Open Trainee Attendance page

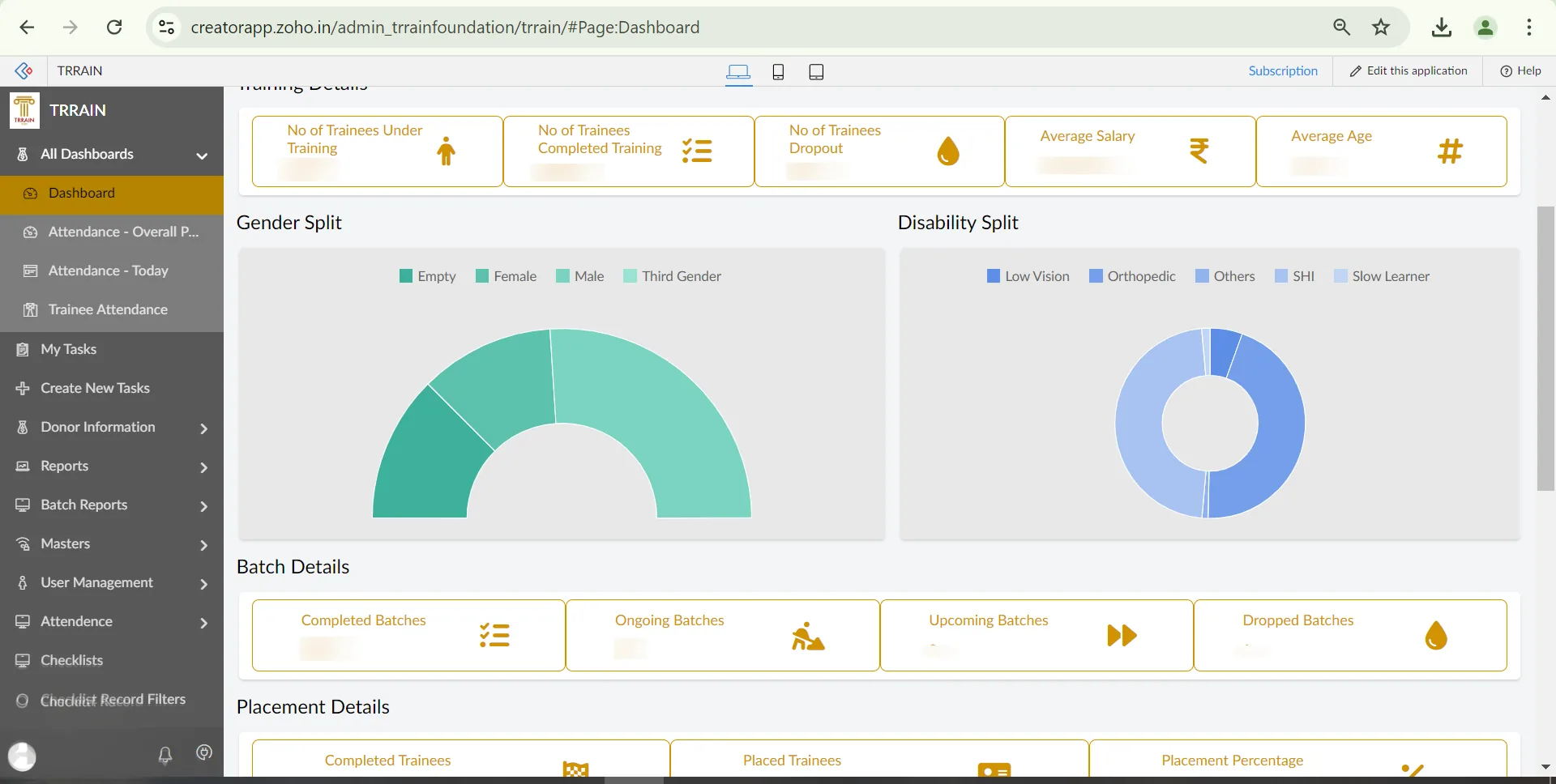click(x=112, y=310)
